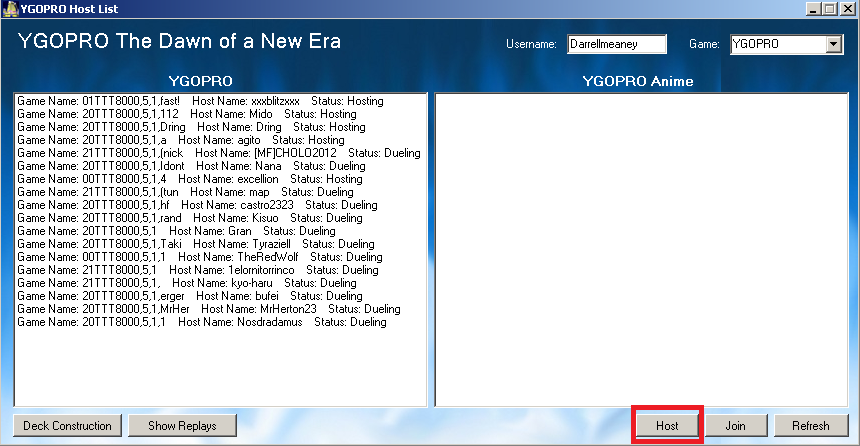Select game hosted by Nana
Screen dimensions: 860x446
click(220, 166)
